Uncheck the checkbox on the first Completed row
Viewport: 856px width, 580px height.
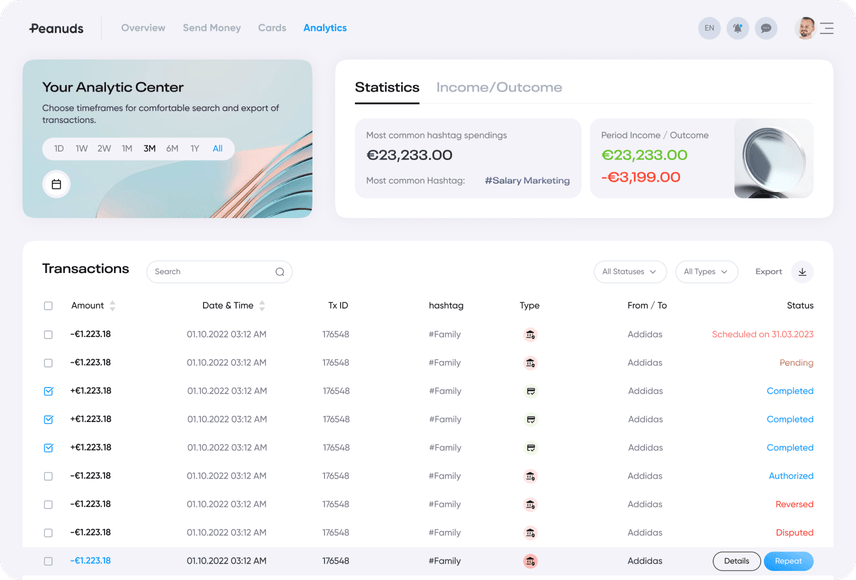pyautogui.click(x=48, y=391)
